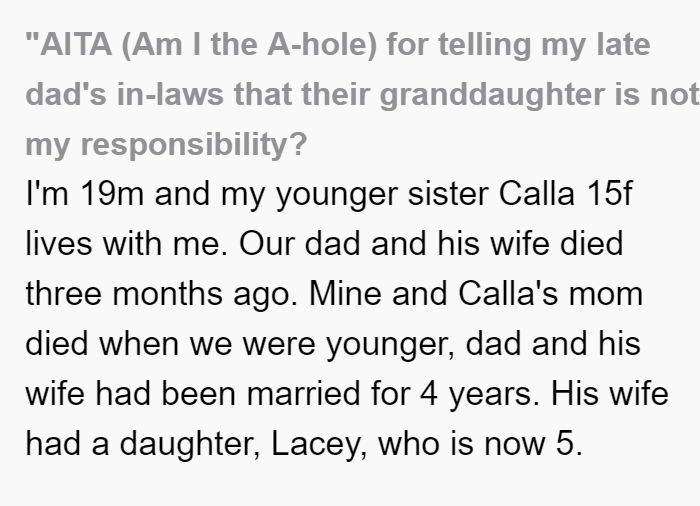
Task: Click "died when we were younger,"
Action: coord(241,344)
